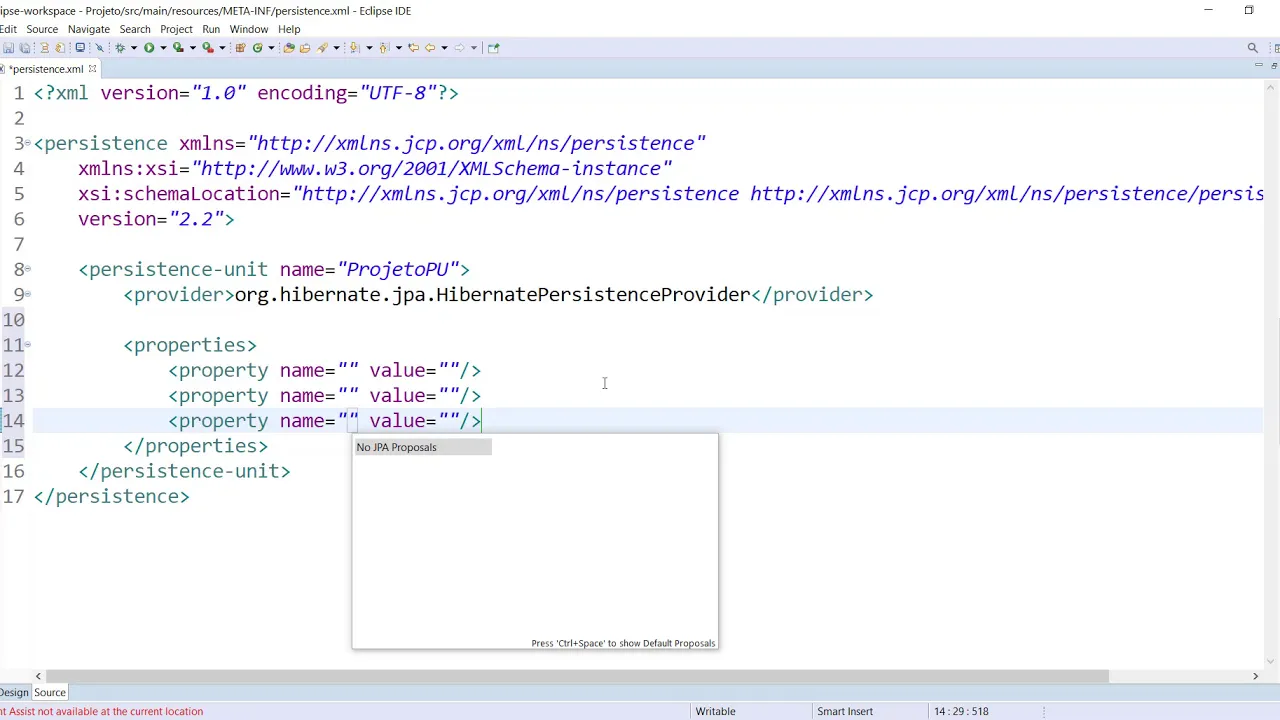Click the Pin Editor toolbar icon
The width and height of the screenshot is (1280, 720).
(x=493, y=47)
